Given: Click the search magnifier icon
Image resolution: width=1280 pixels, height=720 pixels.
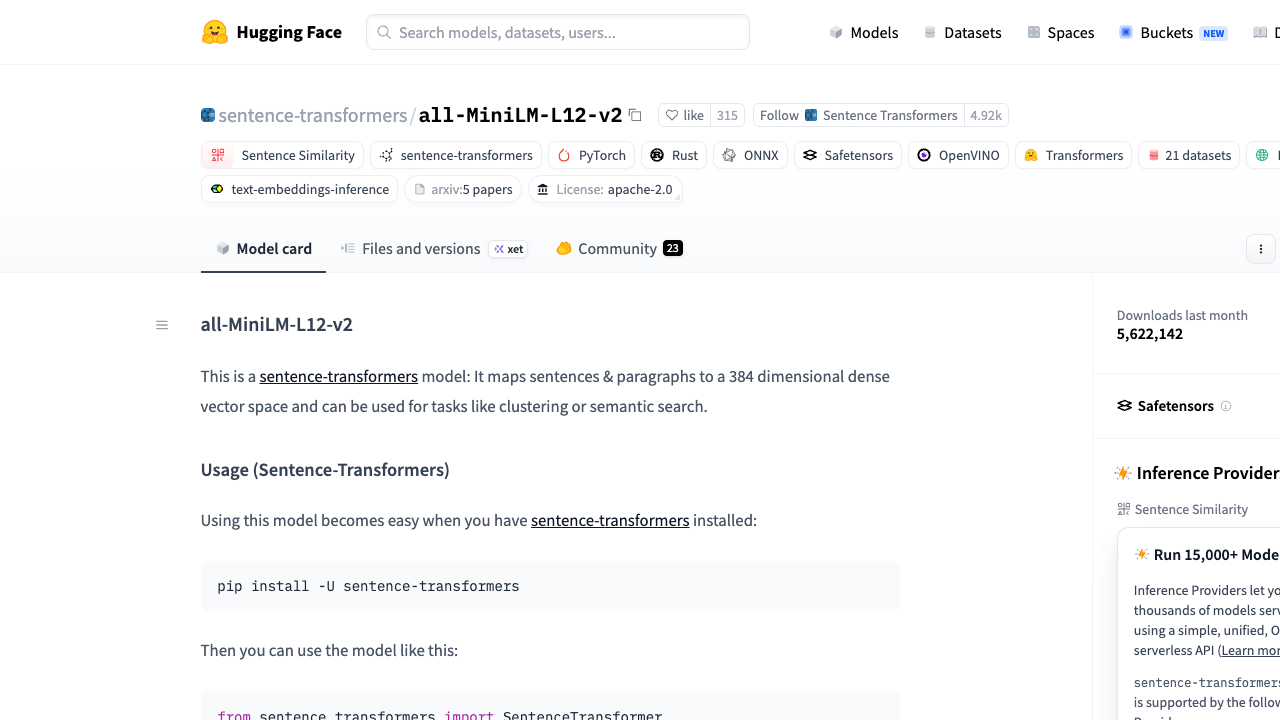Looking at the screenshot, I should pos(384,32).
